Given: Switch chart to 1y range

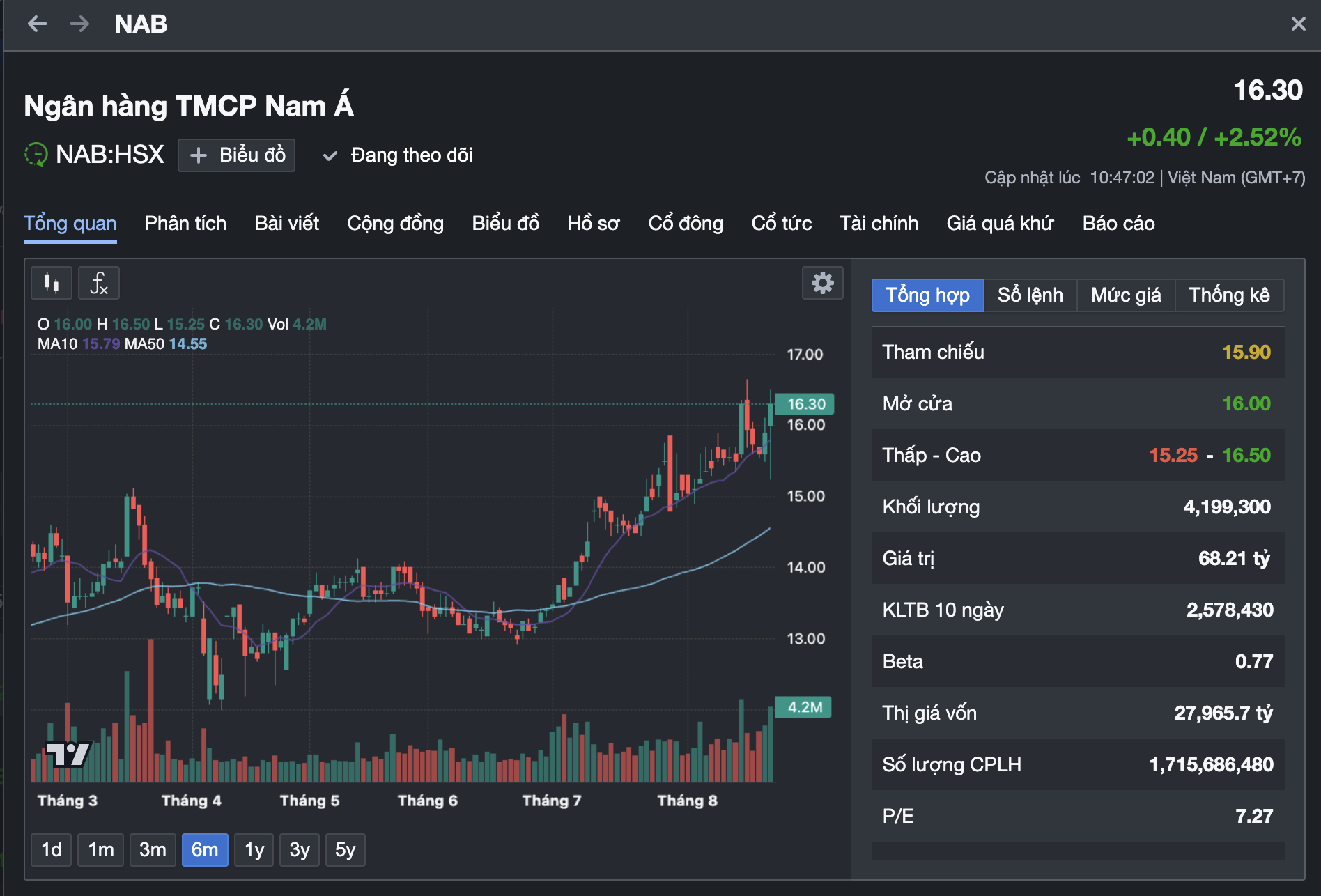Looking at the screenshot, I should 254,850.
